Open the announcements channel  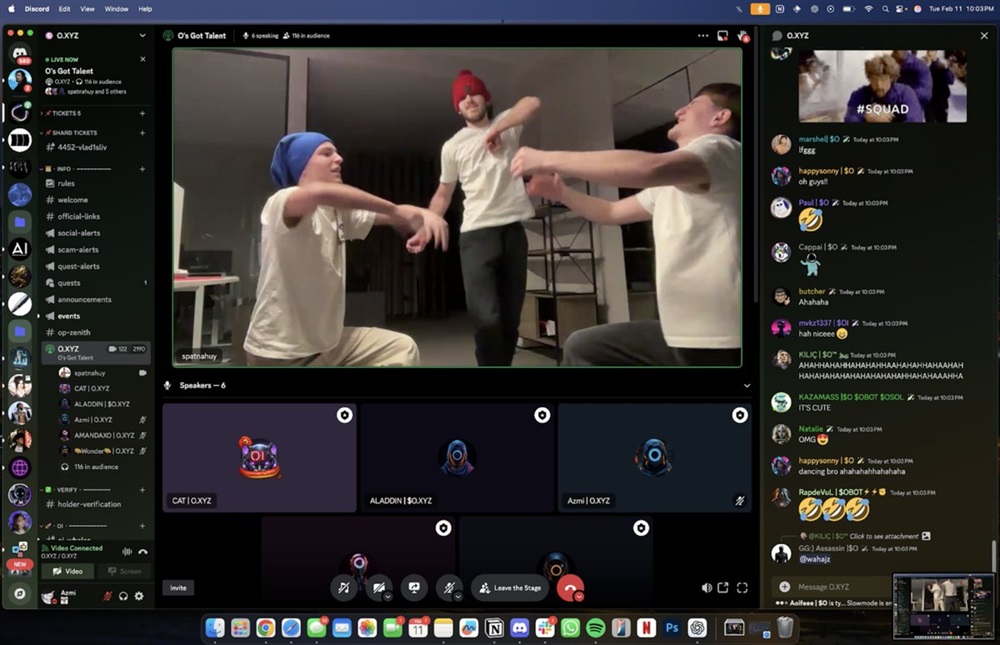(x=84, y=299)
